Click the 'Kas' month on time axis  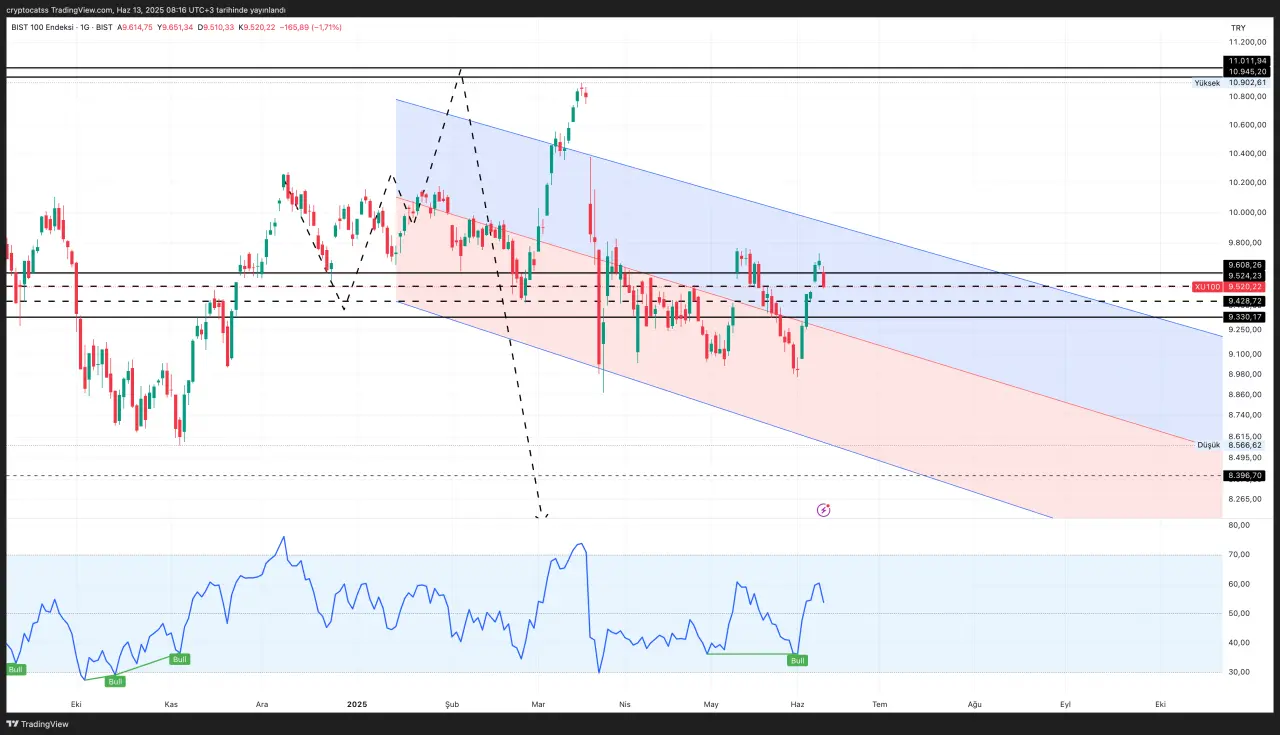click(171, 704)
